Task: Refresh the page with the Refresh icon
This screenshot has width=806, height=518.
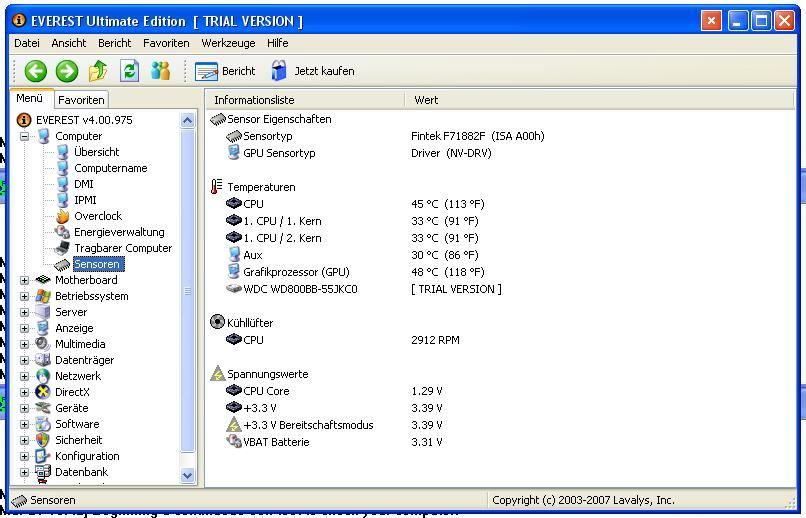Action: tap(129, 71)
